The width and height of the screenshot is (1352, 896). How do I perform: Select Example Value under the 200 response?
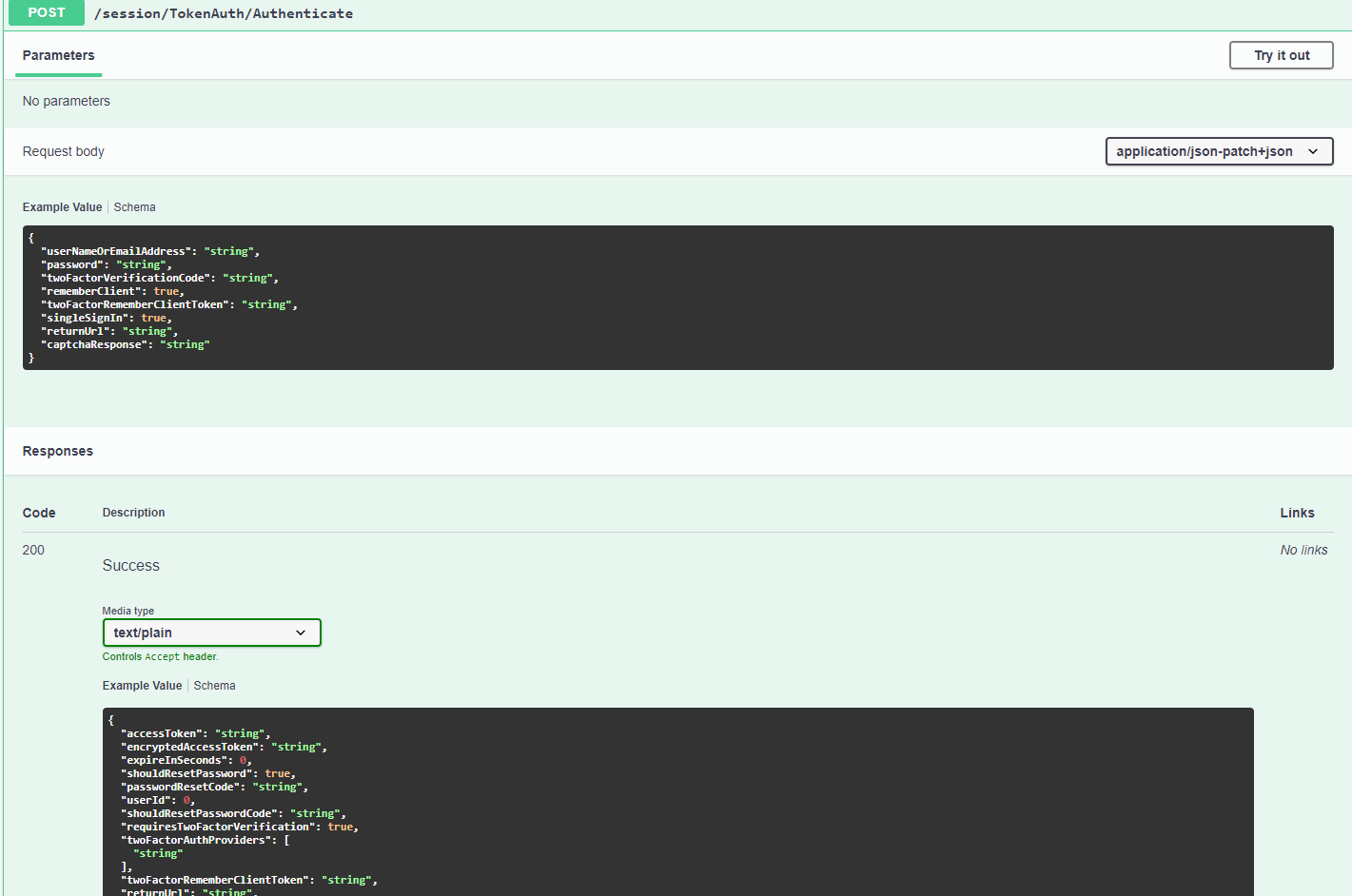pyautogui.click(x=142, y=686)
